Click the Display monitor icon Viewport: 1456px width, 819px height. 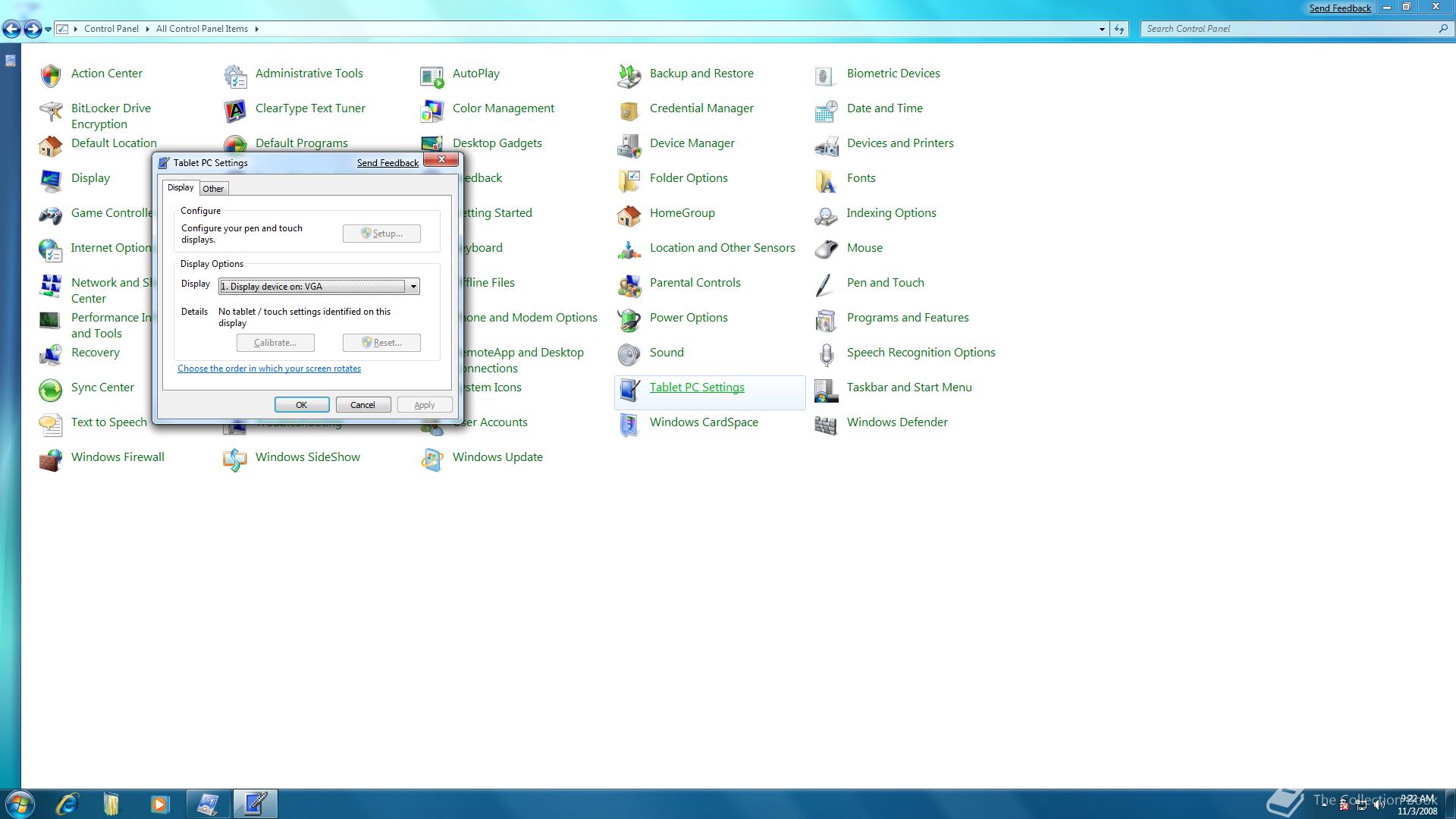coord(51,180)
